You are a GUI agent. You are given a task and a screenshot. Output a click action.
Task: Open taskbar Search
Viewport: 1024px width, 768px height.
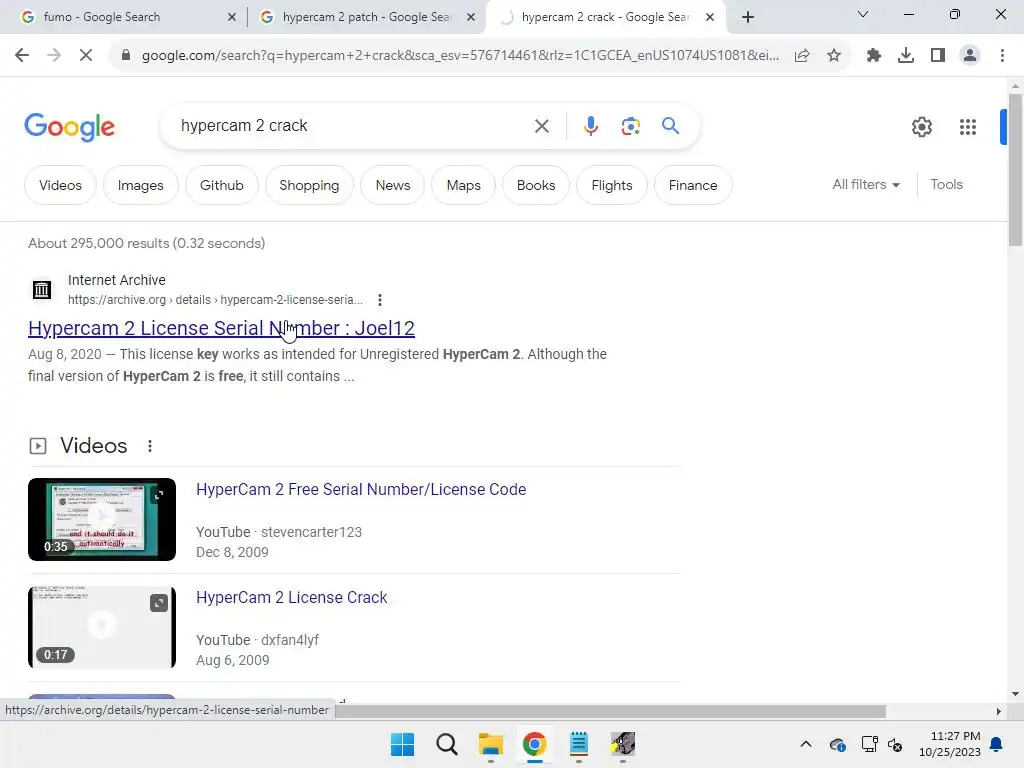coord(447,744)
